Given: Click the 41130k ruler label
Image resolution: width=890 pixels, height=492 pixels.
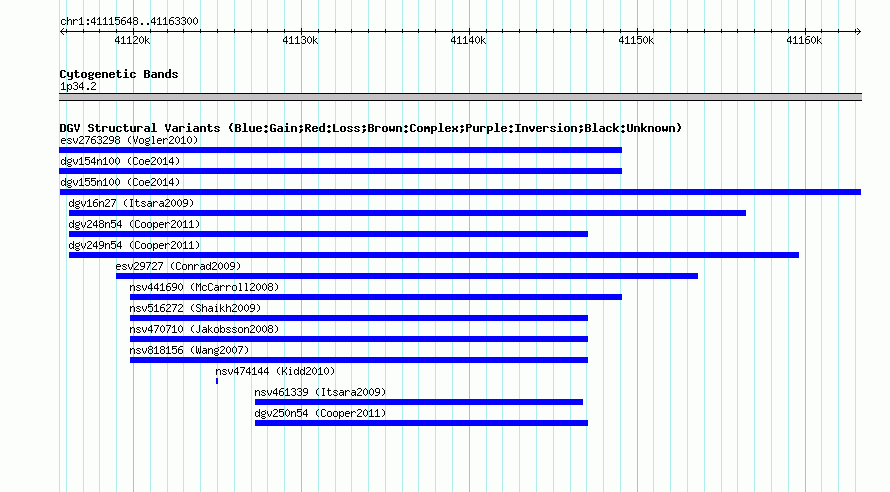Looking at the screenshot, I should (300, 40).
